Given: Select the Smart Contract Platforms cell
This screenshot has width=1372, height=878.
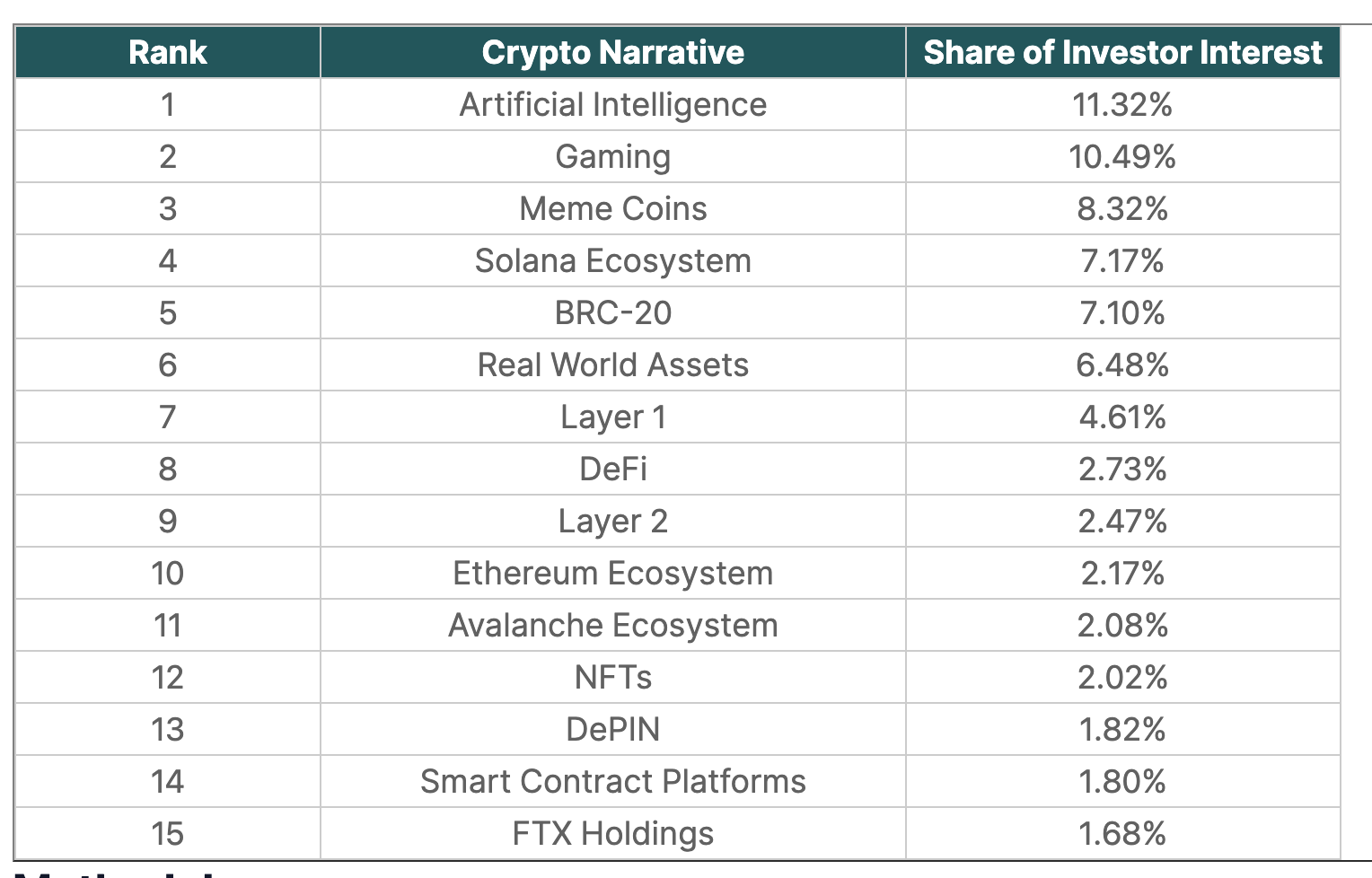Looking at the screenshot, I should click(612, 782).
